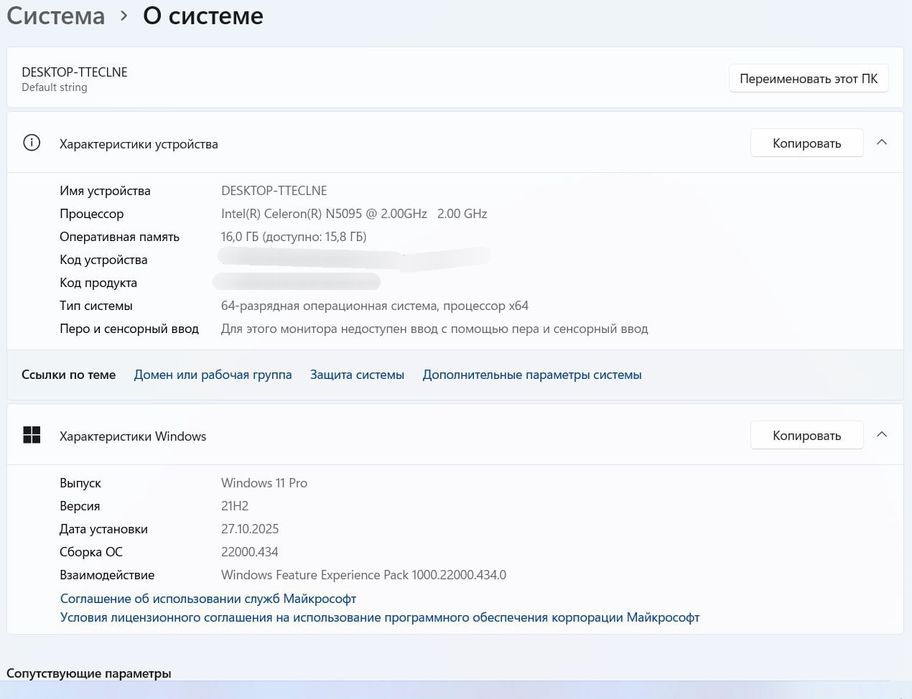
Task: Copy device specifications with Копировать button
Action: point(806,143)
